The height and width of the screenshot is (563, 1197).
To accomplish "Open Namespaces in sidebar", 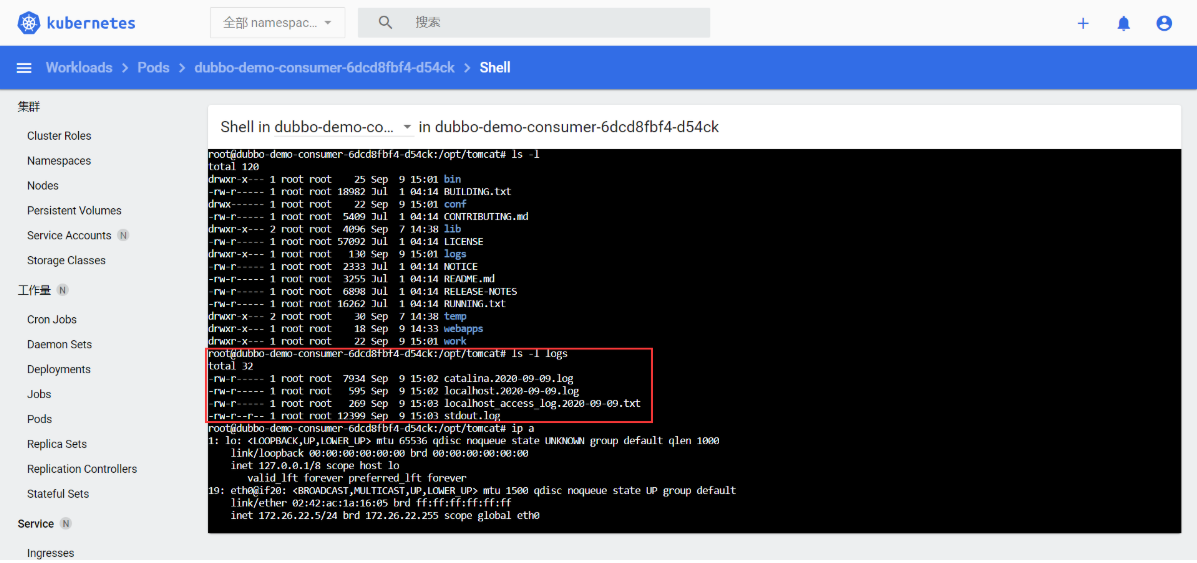I will (59, 161).
